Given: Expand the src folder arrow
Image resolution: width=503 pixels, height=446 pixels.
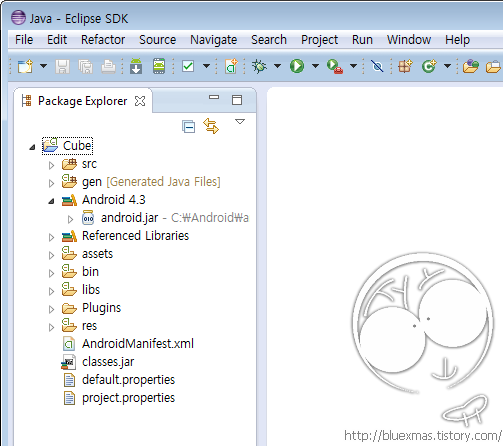Looking at the screenshot, I should [51, 165].
